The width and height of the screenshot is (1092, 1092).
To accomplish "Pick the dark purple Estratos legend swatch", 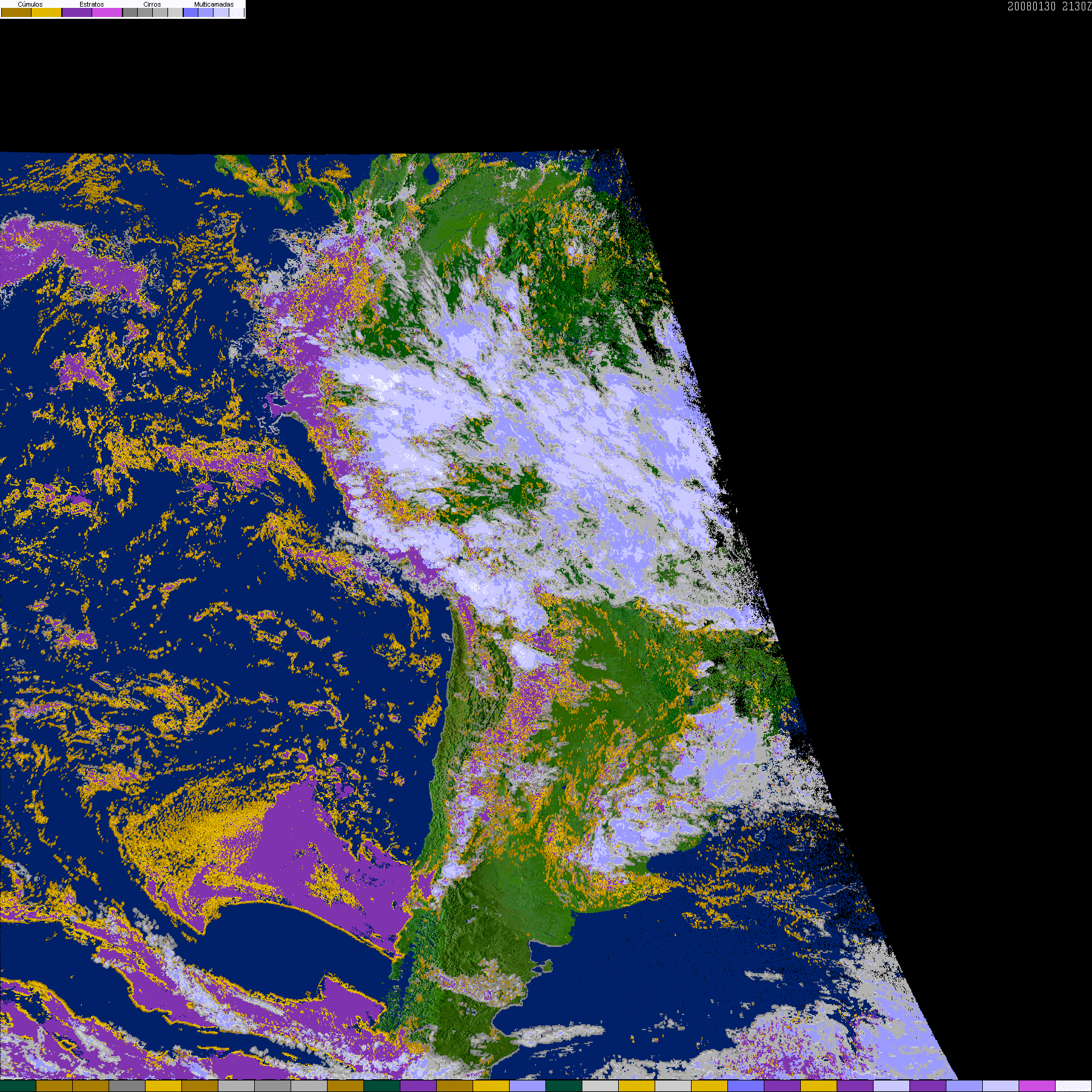I will click(77, 13).
